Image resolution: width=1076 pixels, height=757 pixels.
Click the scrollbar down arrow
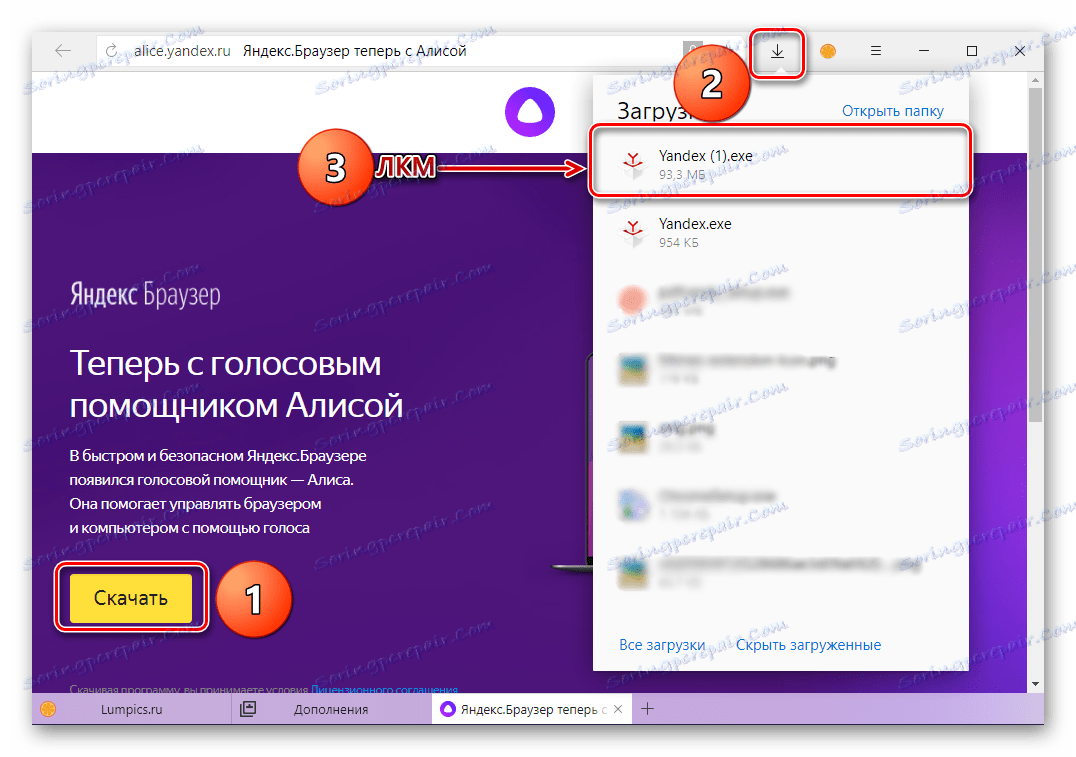click(x=1035, y=684)
